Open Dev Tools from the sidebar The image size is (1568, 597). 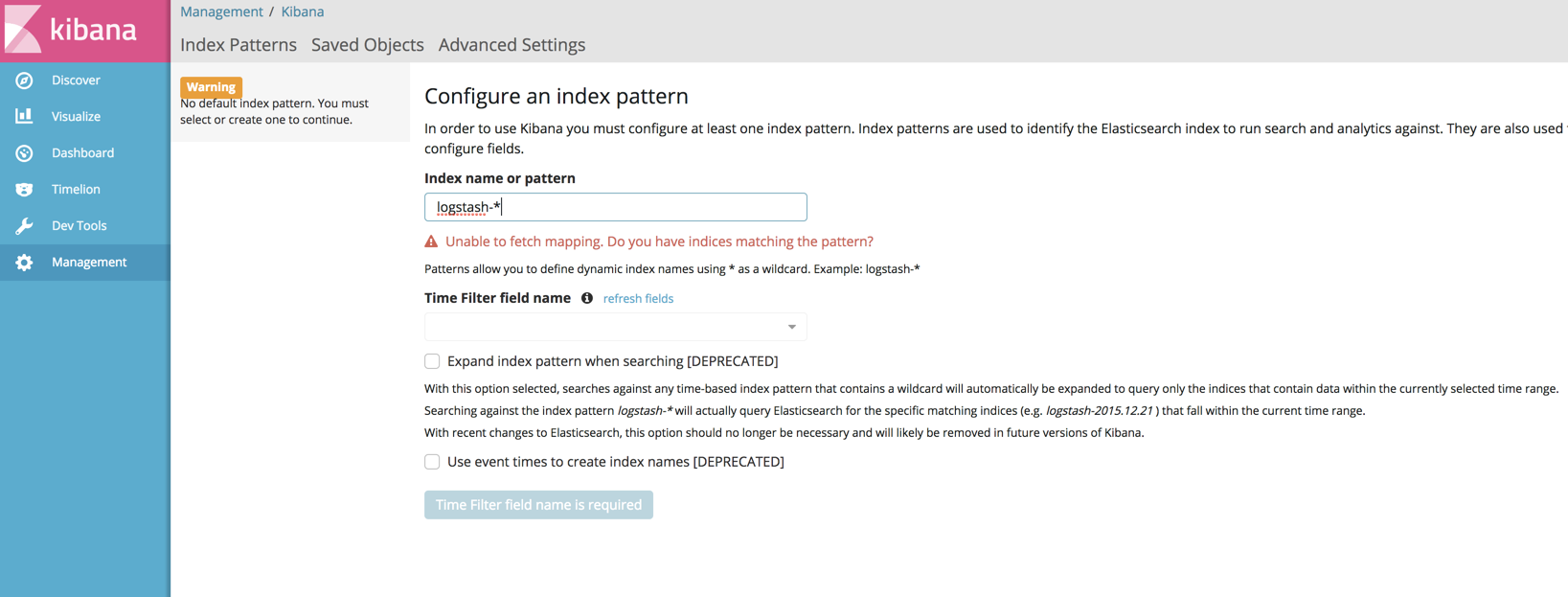click(85, 226)
